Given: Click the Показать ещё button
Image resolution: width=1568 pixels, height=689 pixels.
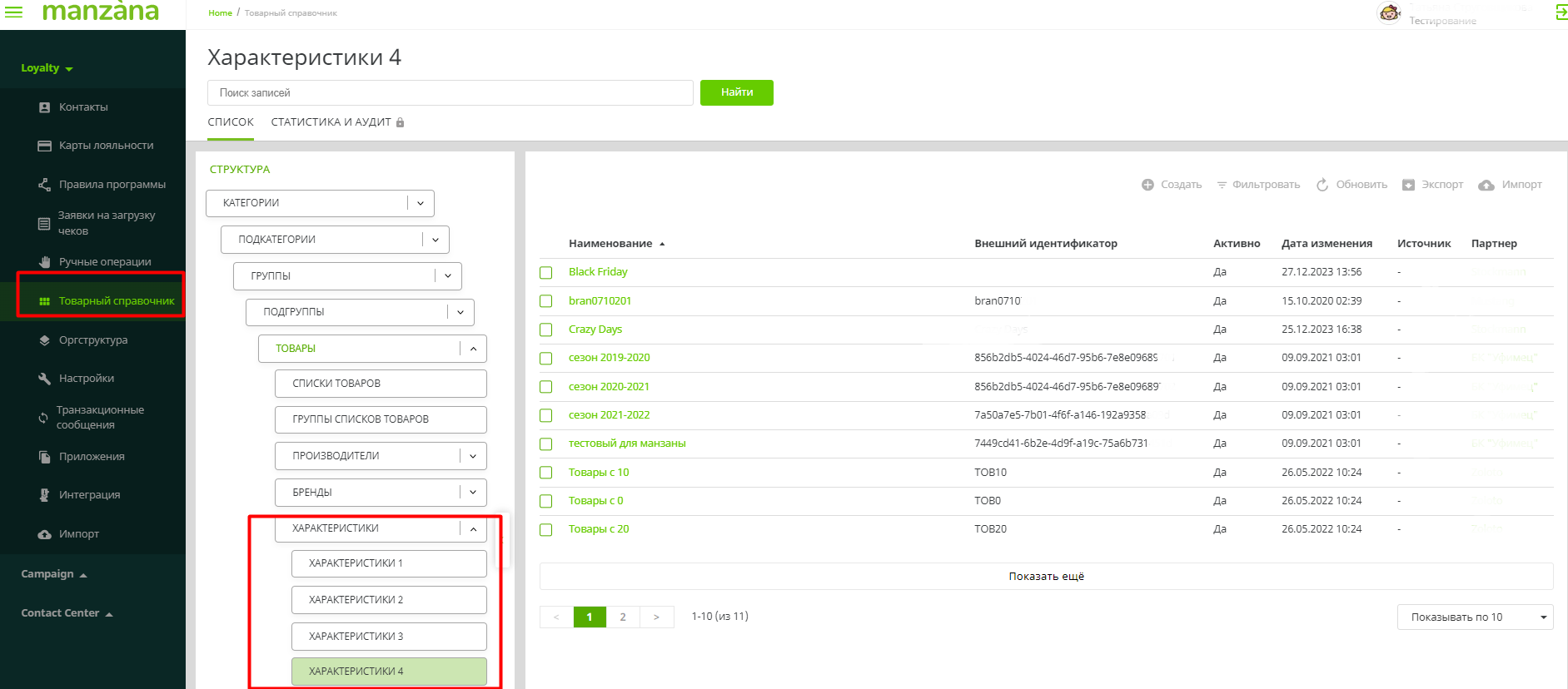Looking at the screenshot, I should pos(1046,576).
